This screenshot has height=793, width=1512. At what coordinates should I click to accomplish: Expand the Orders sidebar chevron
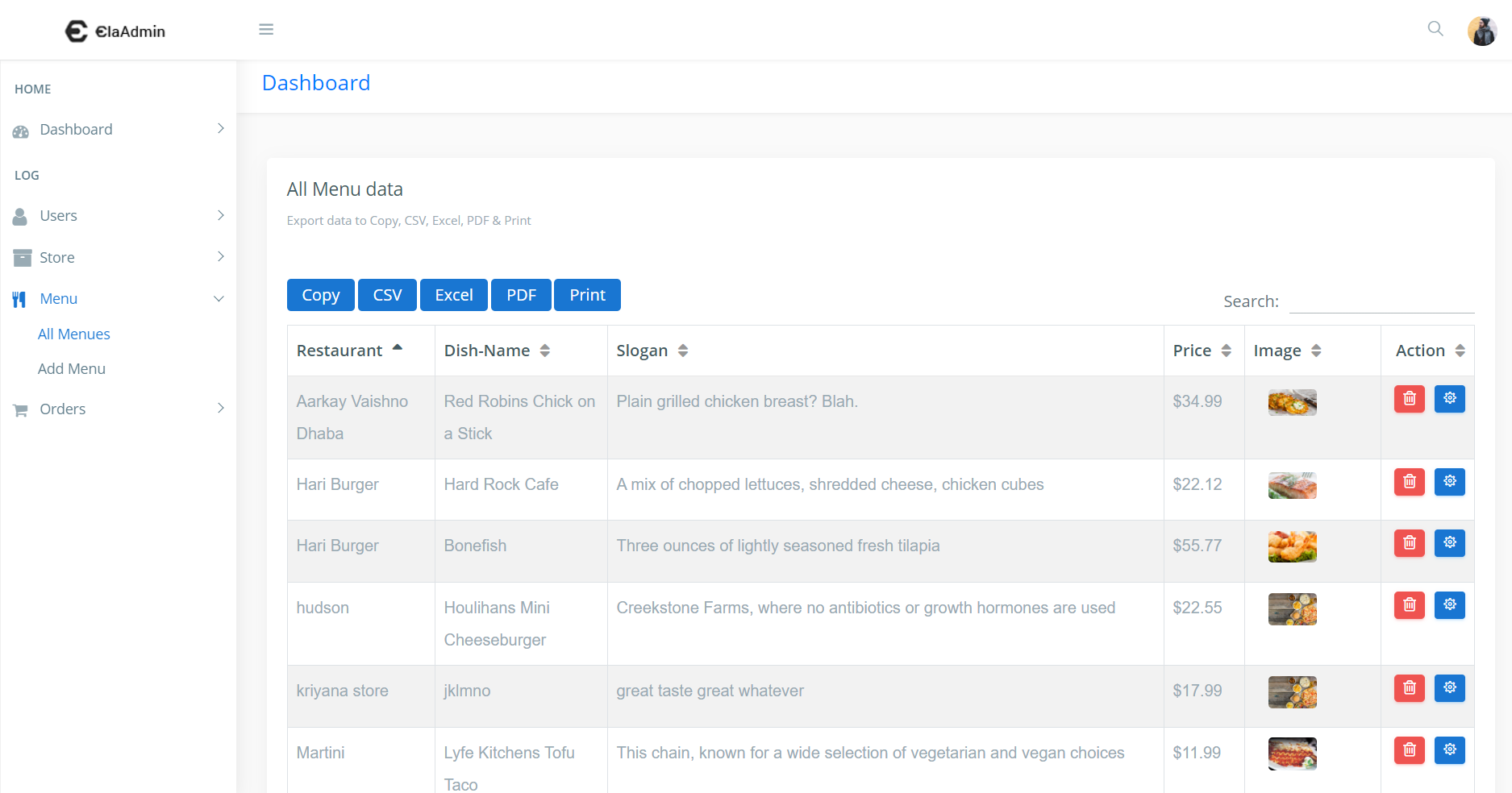(221, 408)
